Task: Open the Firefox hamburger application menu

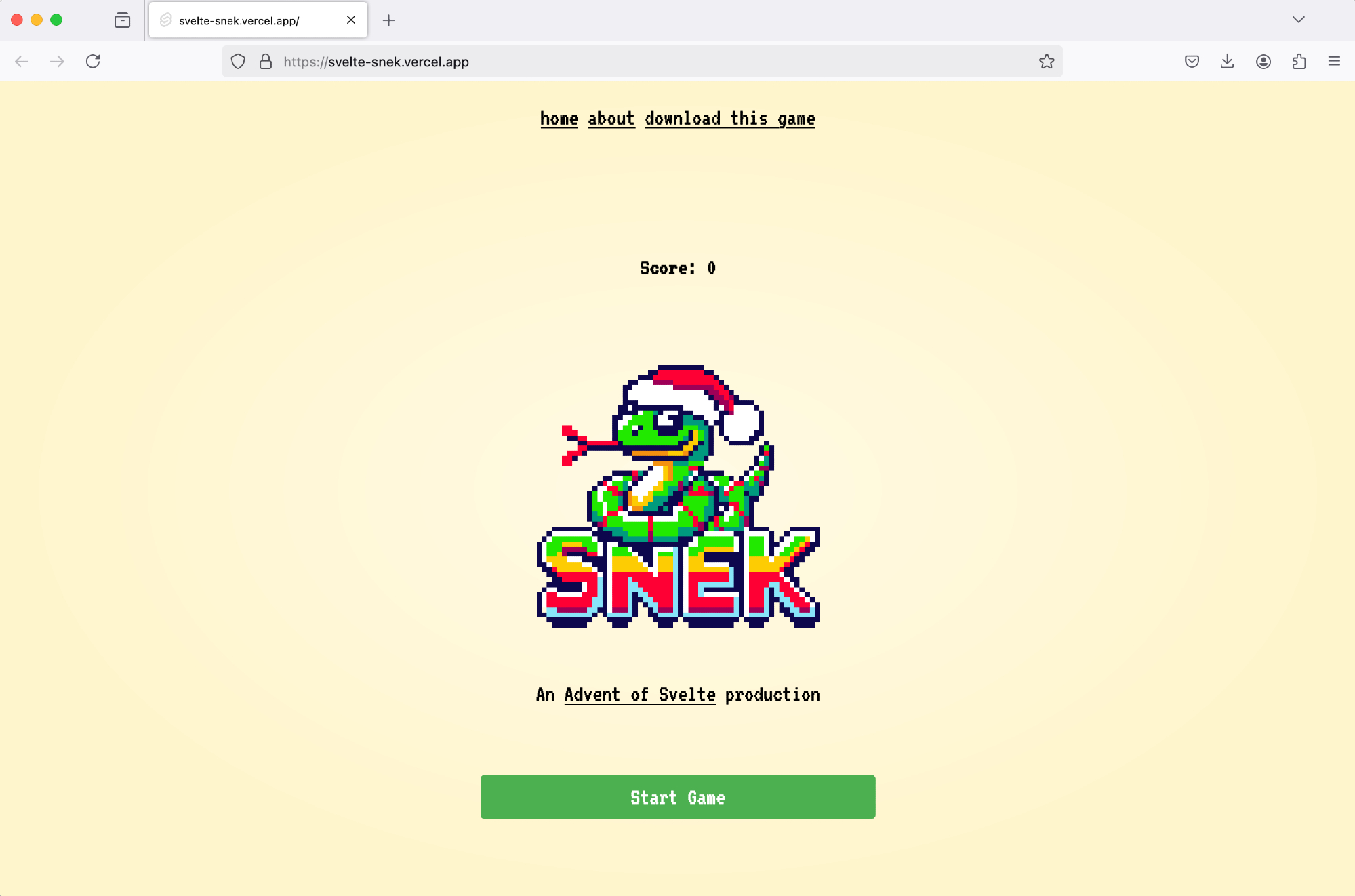Action: click(x=1335, y=62)
